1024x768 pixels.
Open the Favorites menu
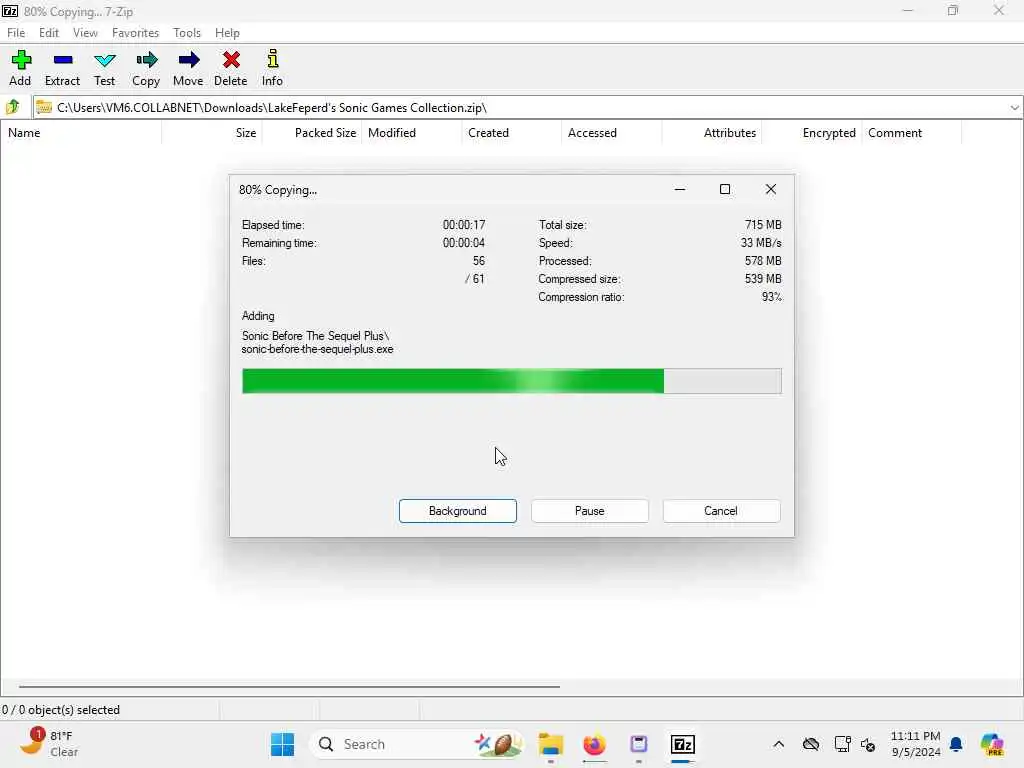click(135, 33)
